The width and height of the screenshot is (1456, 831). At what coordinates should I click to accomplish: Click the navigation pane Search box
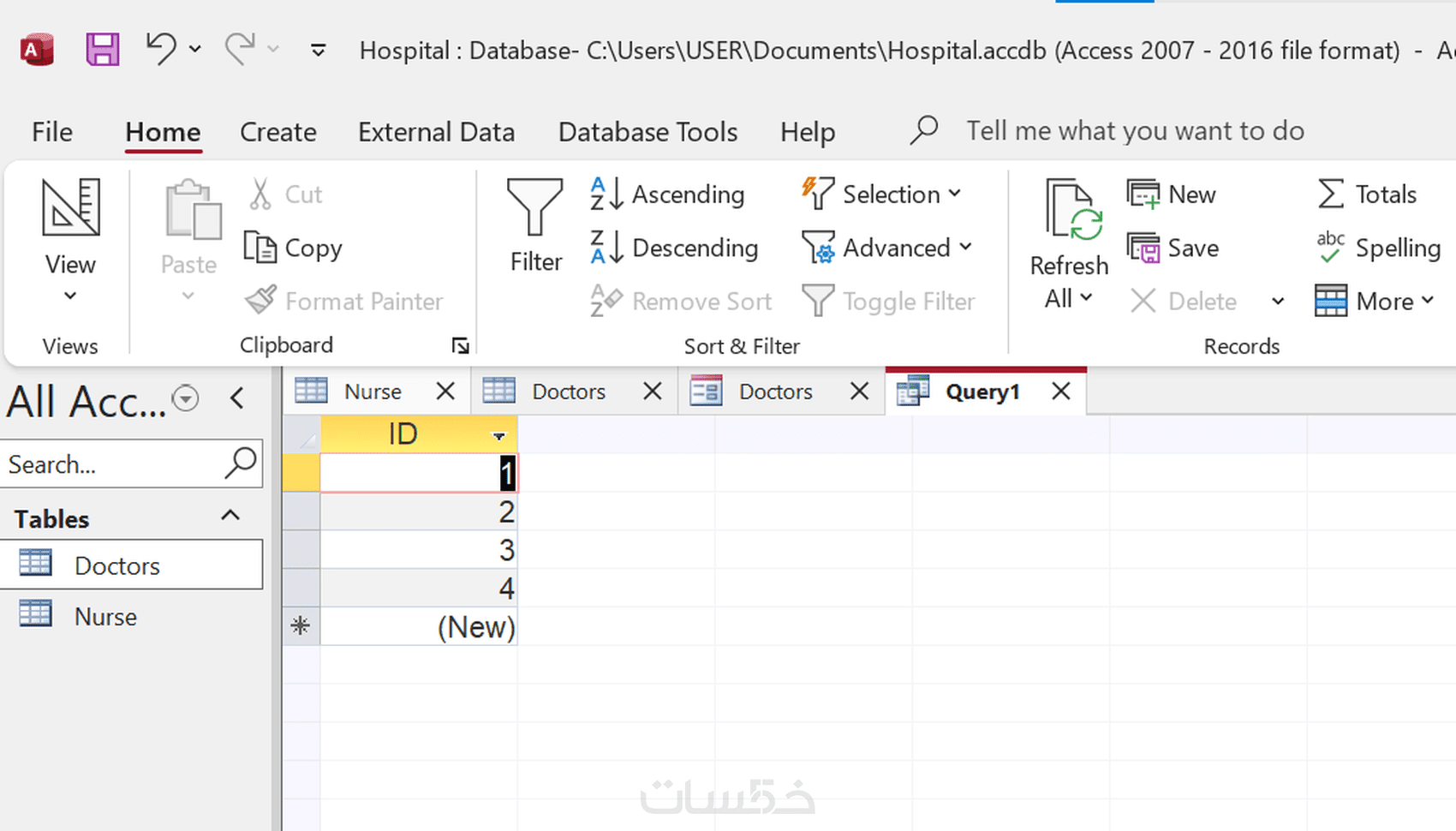pos(113,464)
